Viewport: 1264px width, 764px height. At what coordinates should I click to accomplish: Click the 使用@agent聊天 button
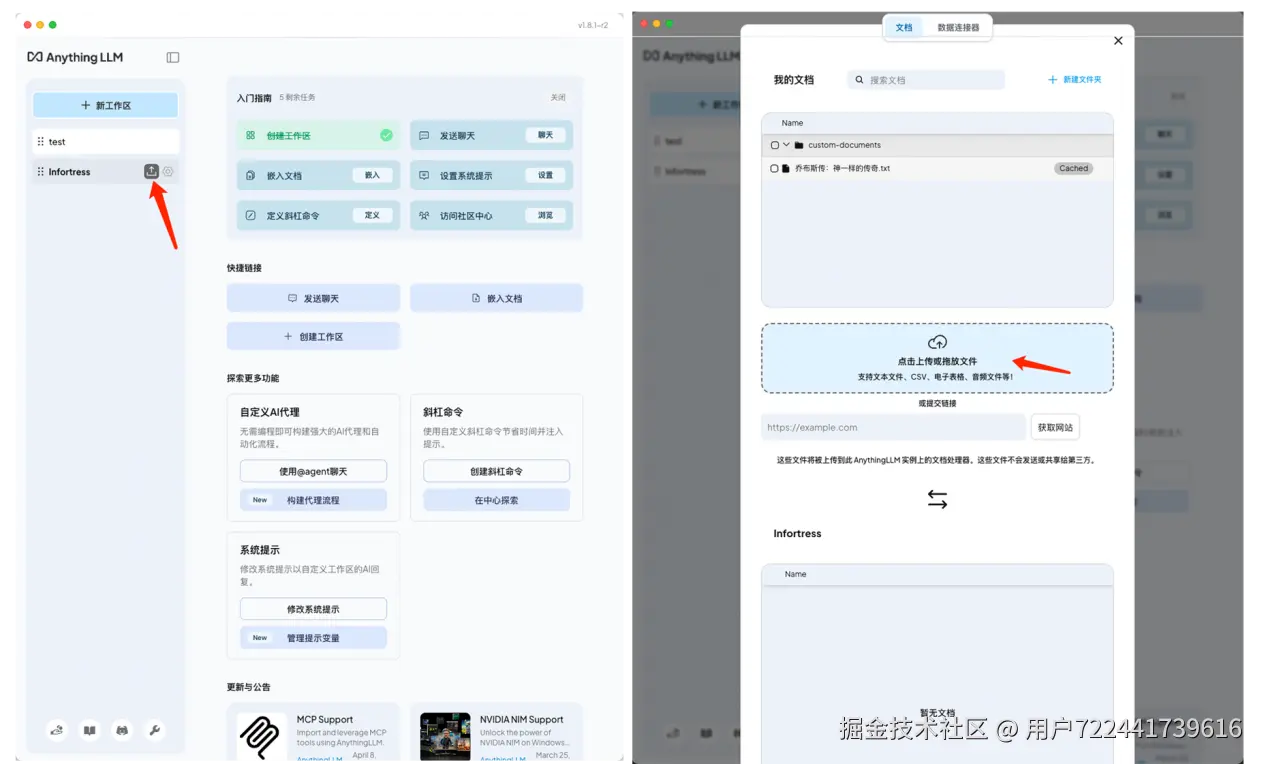click(313, 471)
